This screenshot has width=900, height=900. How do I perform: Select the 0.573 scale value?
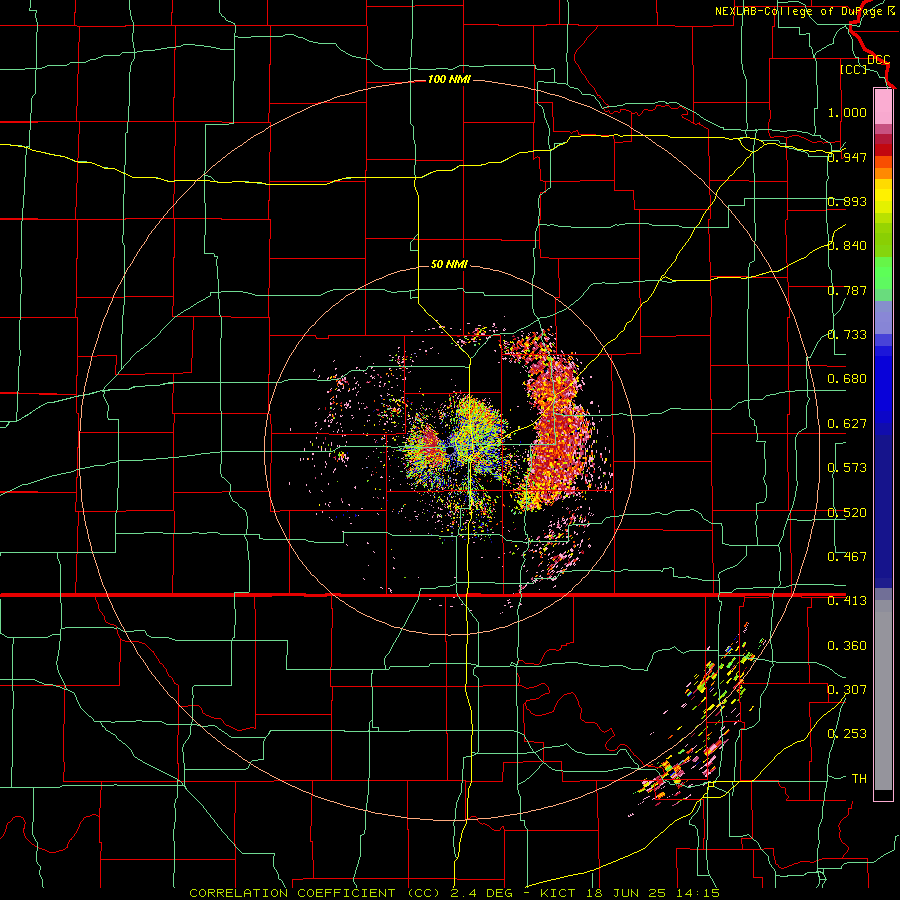pos(847,468)
